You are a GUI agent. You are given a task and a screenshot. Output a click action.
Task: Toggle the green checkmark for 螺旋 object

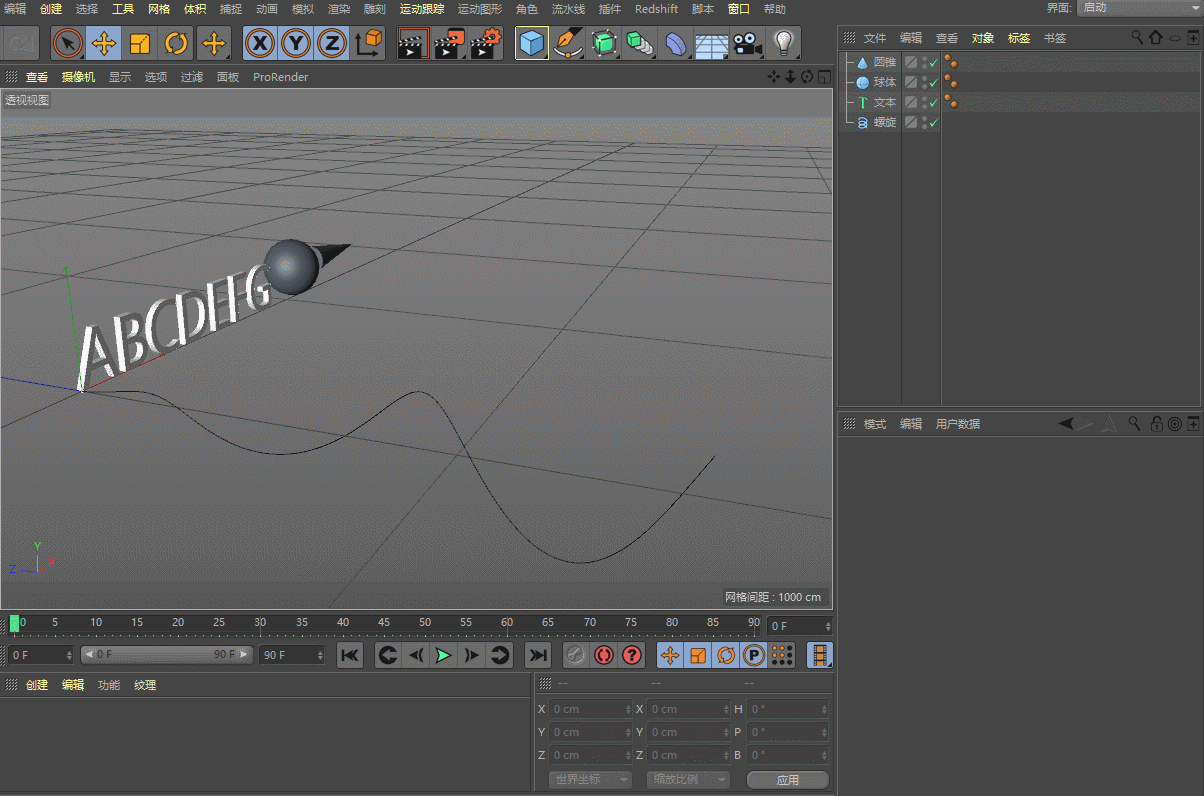point(934,122)
